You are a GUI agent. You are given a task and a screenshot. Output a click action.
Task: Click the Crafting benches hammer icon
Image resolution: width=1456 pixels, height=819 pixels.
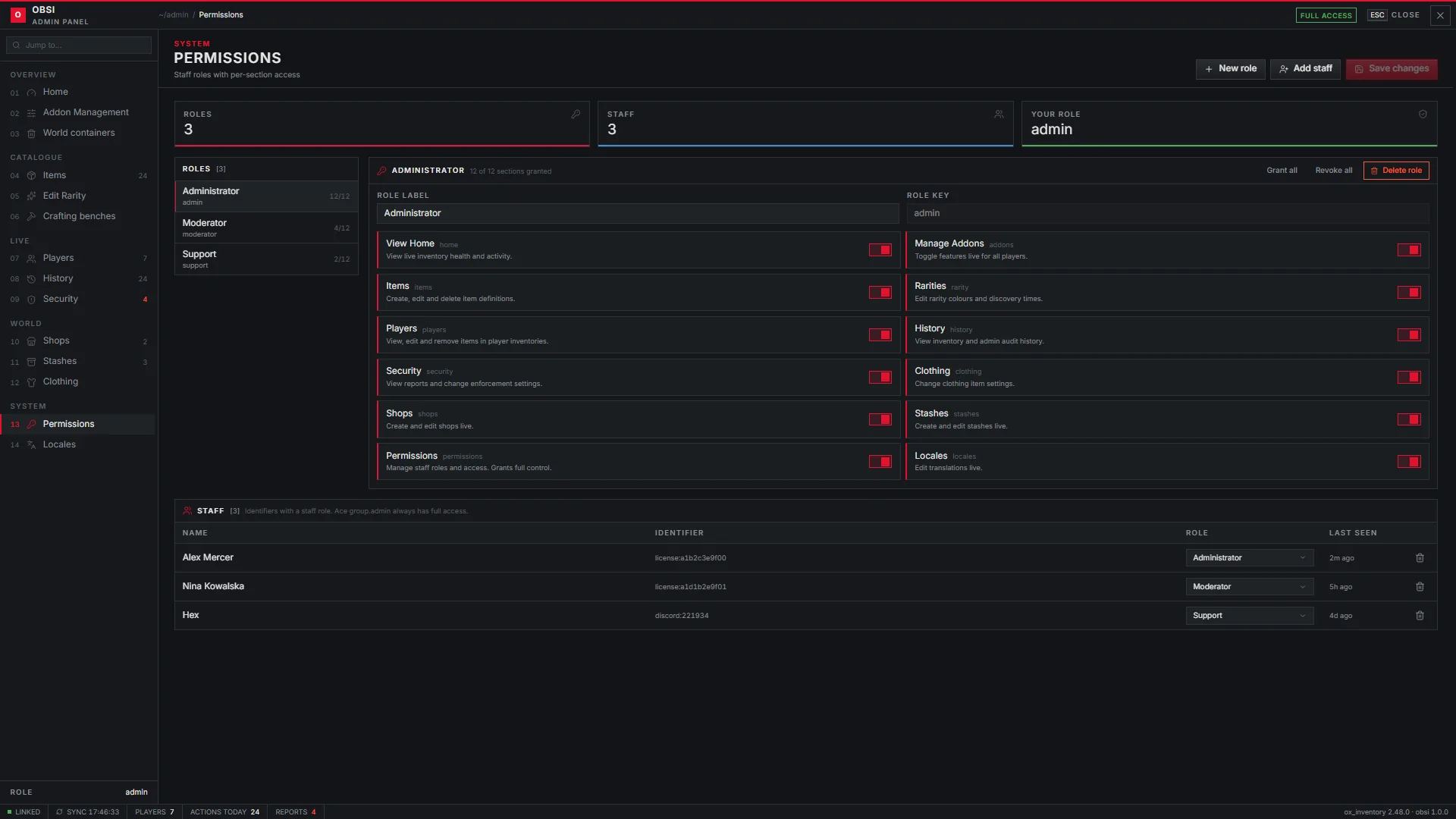(32, 217)
